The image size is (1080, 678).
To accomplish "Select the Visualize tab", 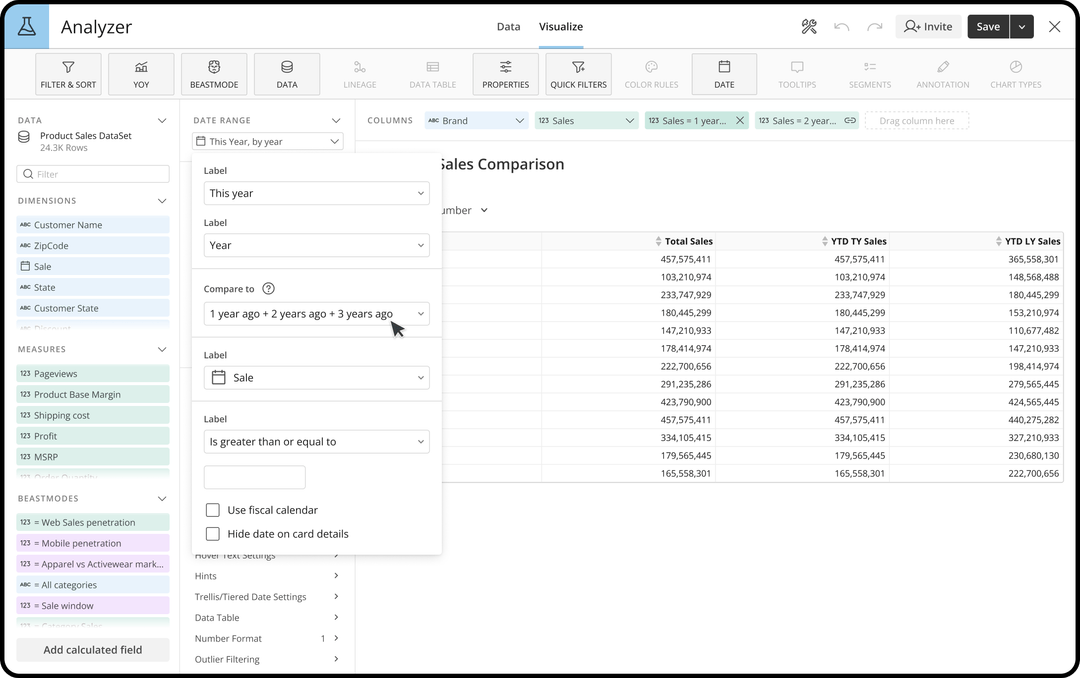I will point(561,27).
